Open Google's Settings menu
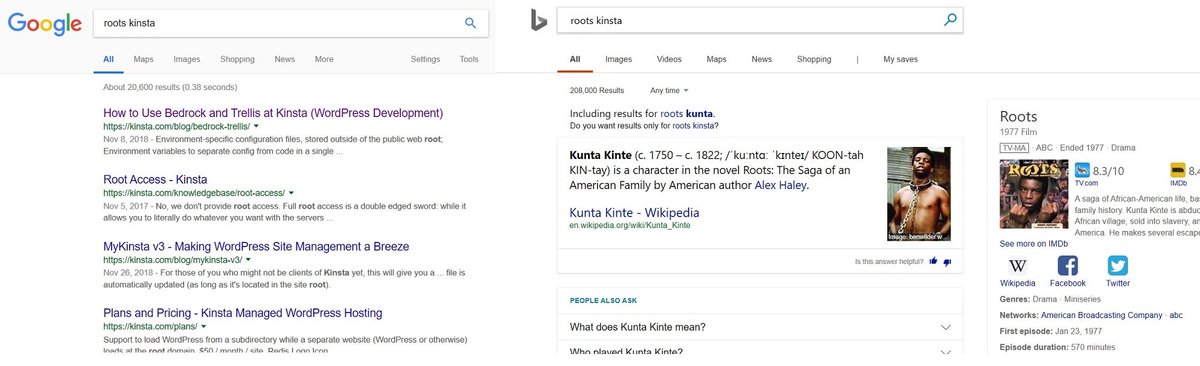The image size is (1200, 366). point(425,59)
